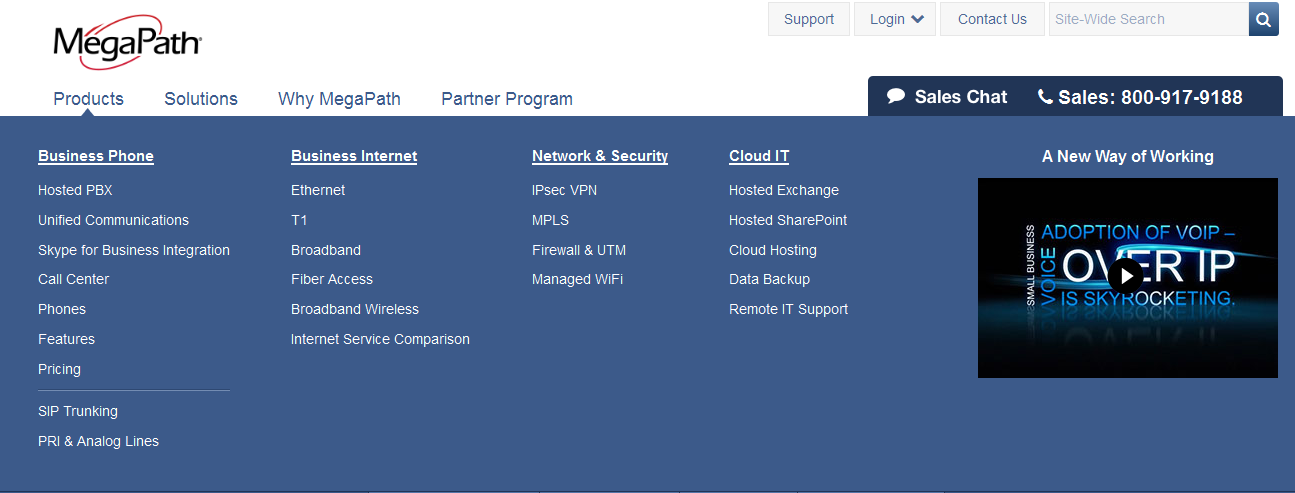Viewport: 1295px width, 493px height.
Task: Expand the Login dropdown
Action: tap(894, 19)
